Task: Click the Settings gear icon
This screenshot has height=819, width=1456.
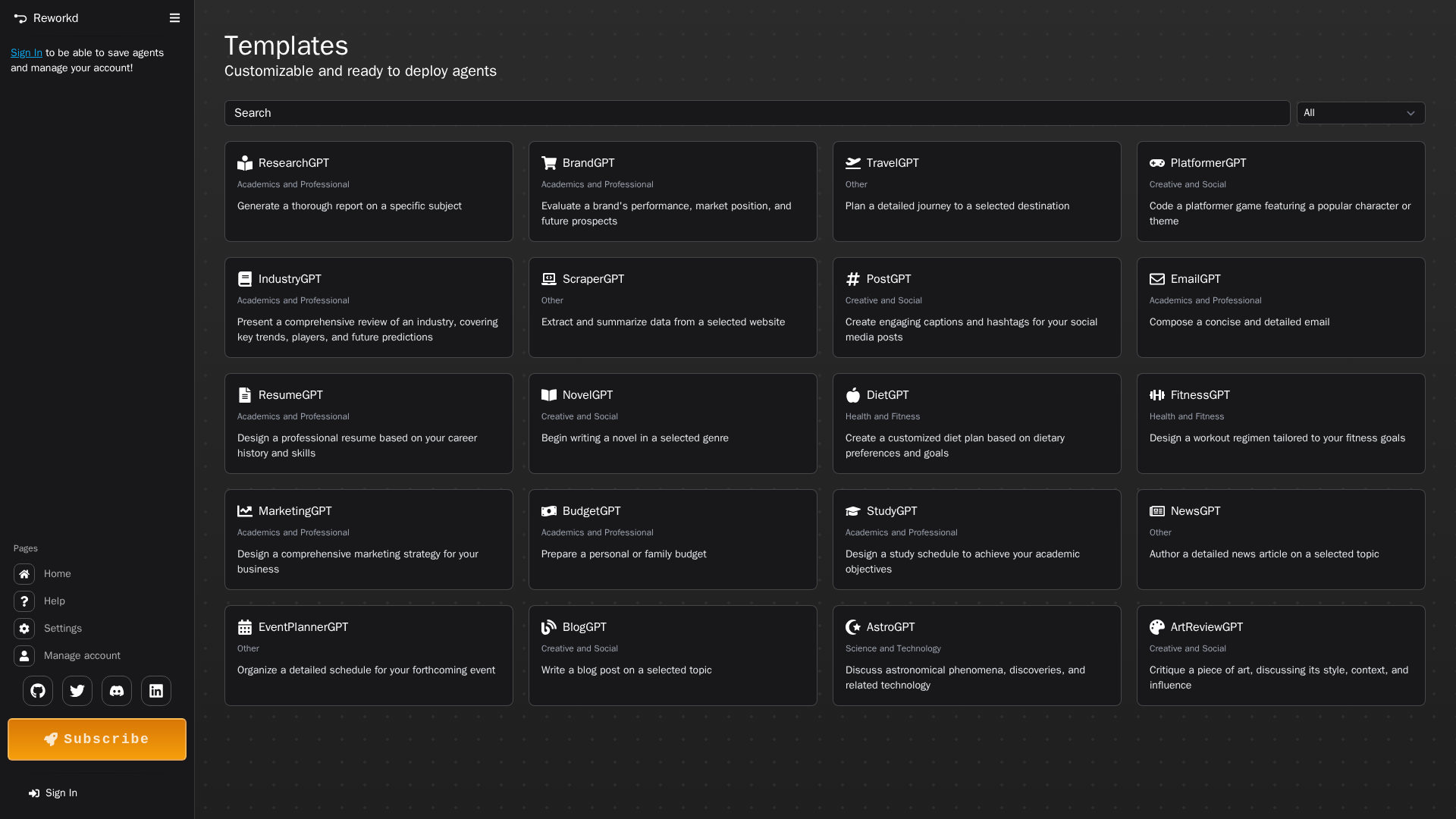Action: pyautogui.click(x=24, y=629)
